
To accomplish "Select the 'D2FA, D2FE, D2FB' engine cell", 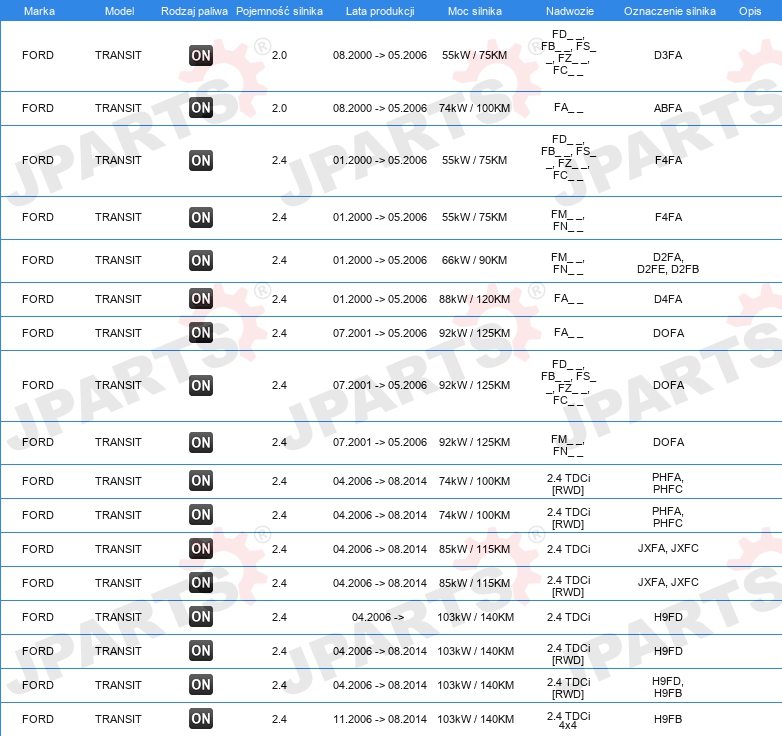I will click(668, 263).
